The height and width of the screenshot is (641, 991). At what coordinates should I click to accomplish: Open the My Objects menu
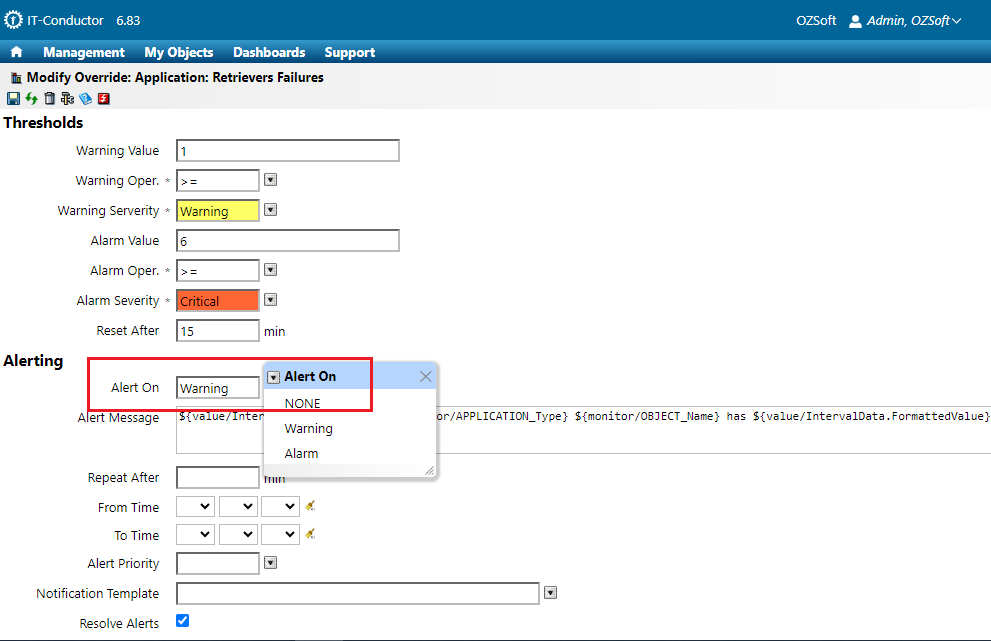coord(179,52)
